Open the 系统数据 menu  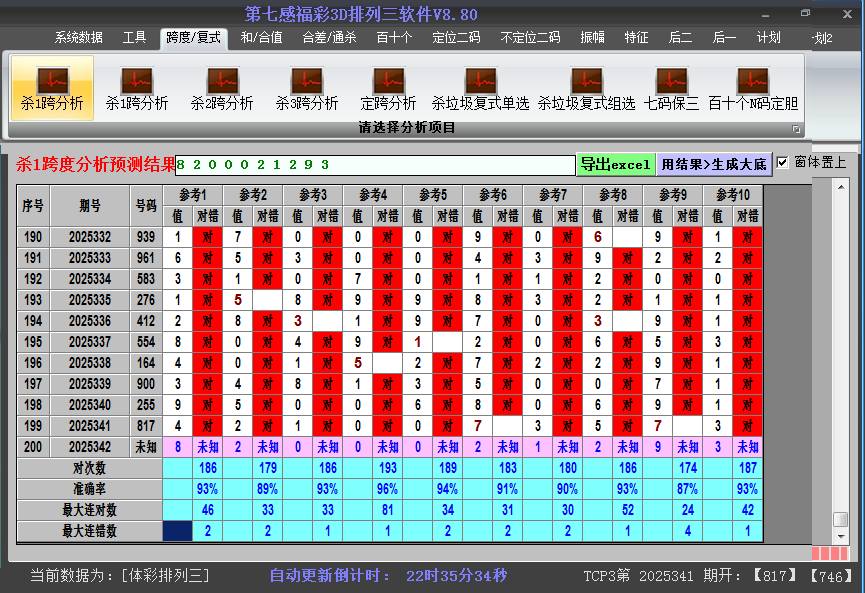tap(80, 38)
